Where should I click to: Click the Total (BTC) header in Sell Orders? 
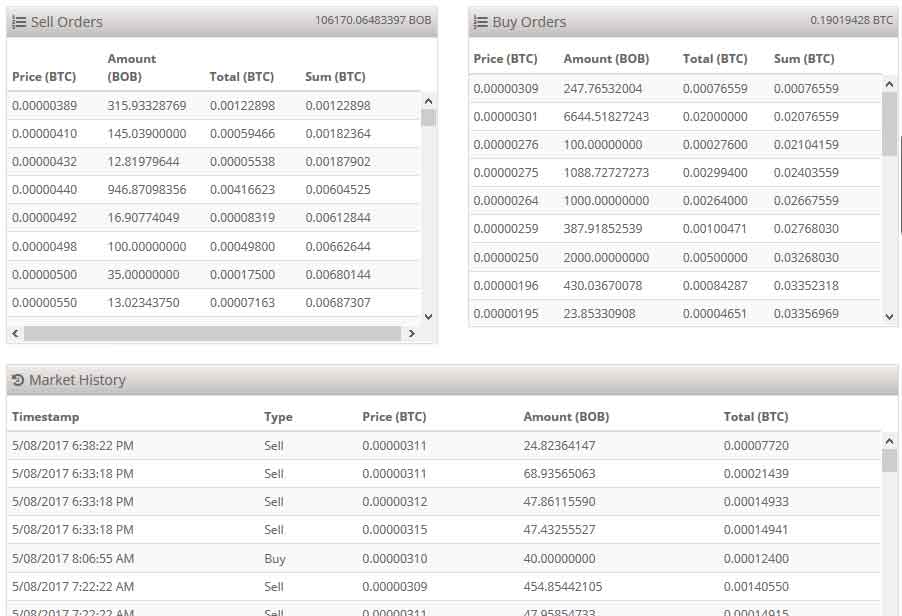tap(242, 76)
